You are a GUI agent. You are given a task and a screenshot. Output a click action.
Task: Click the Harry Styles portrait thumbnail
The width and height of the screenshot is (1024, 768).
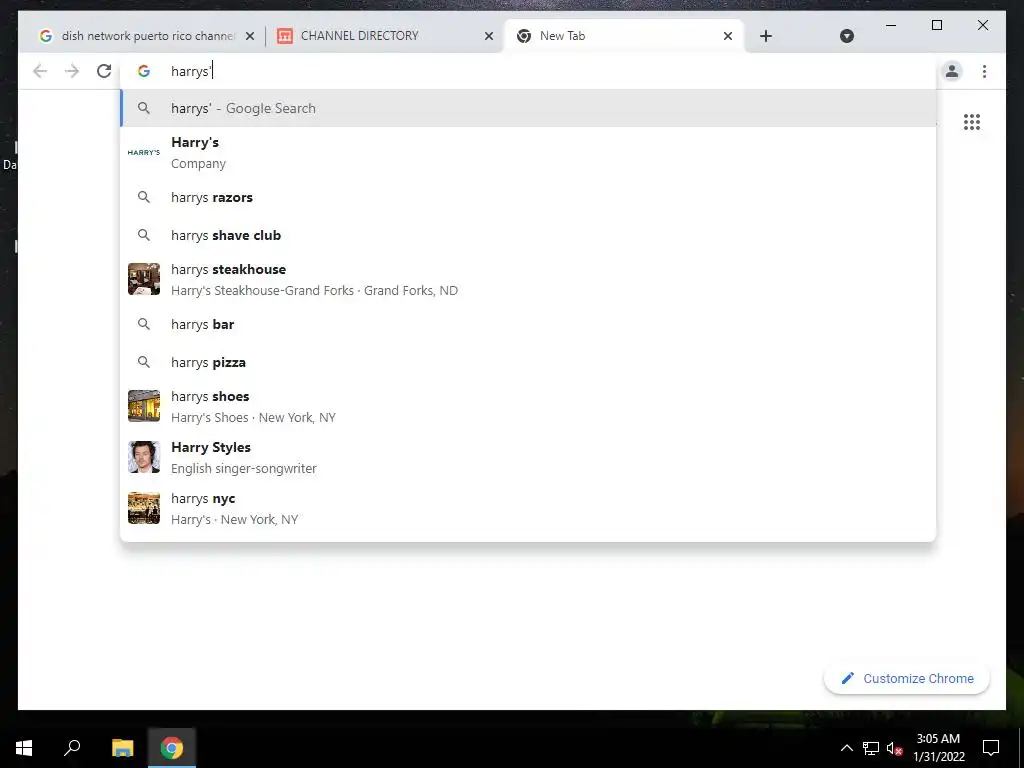click(x=144, y=457)
